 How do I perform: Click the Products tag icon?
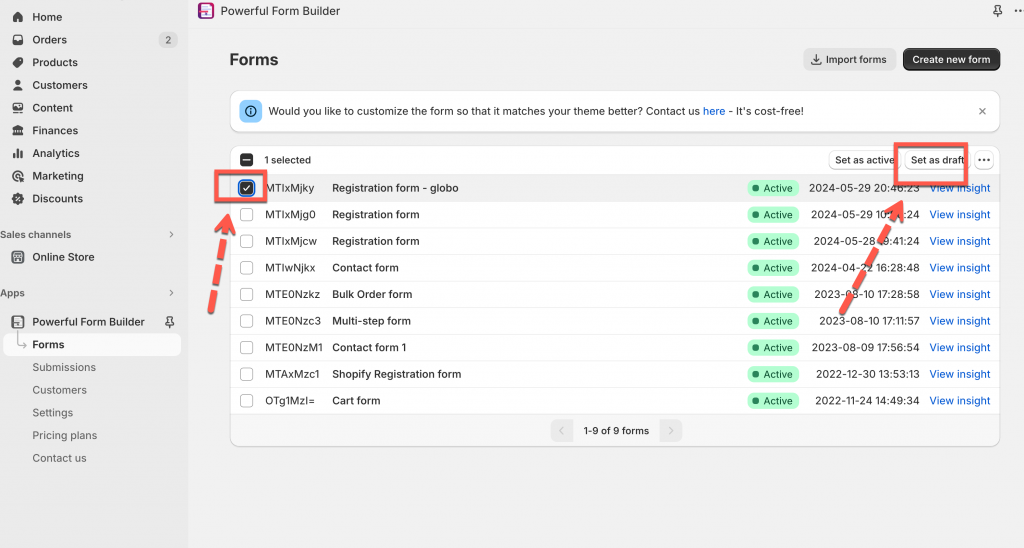click(18, 63)
